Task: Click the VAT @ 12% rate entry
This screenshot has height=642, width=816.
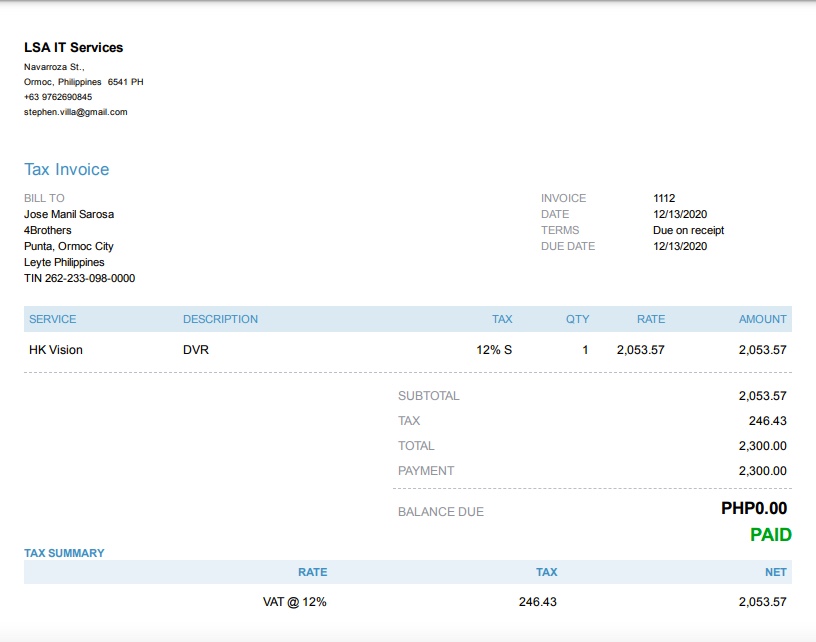Action: 295,602
